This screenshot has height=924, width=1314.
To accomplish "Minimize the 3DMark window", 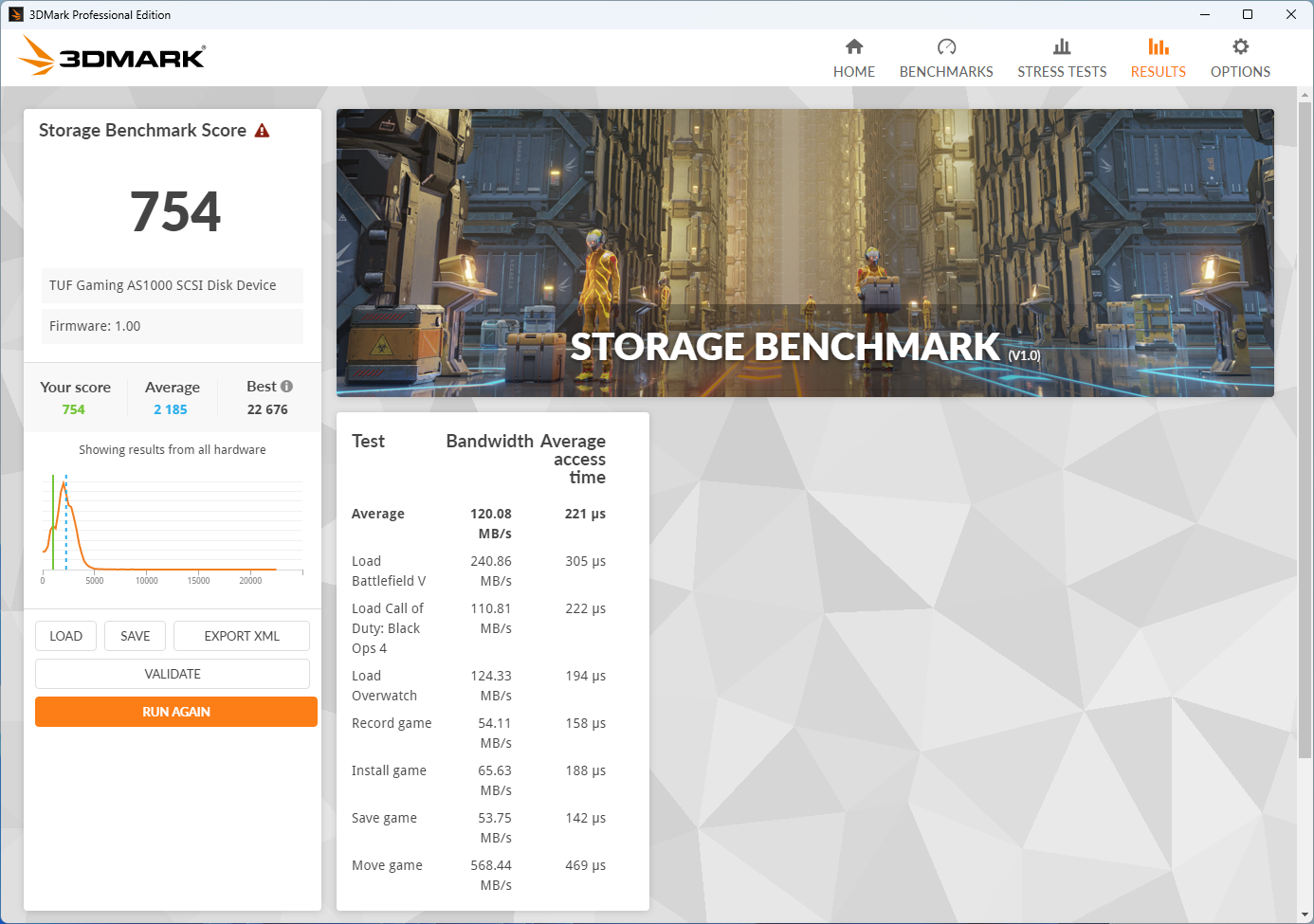I will click(x=1205, y=14).
